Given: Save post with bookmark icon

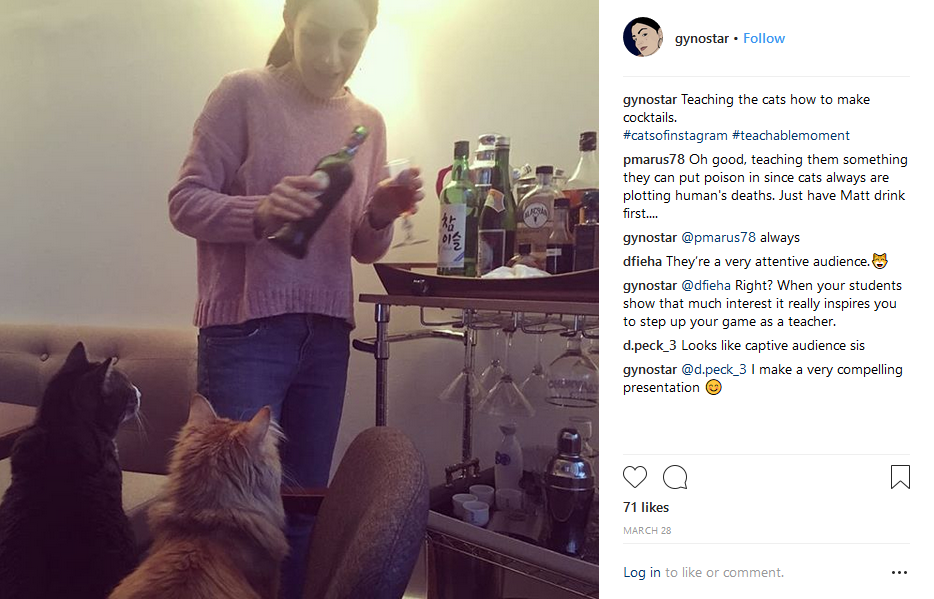Looking at the screenshot, I should (x=900, y=477).
